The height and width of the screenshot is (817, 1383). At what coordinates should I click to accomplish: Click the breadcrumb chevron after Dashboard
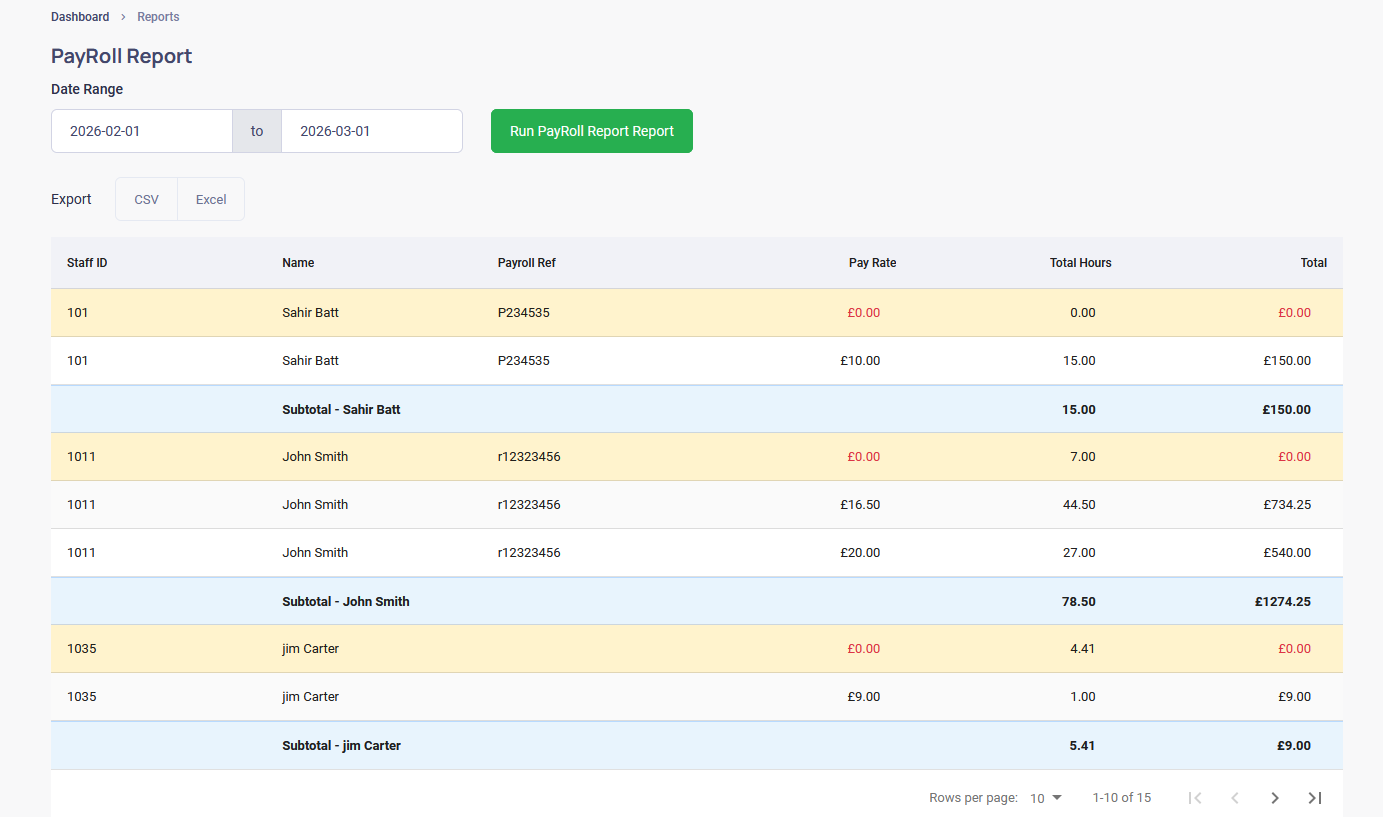click(123, 16)
